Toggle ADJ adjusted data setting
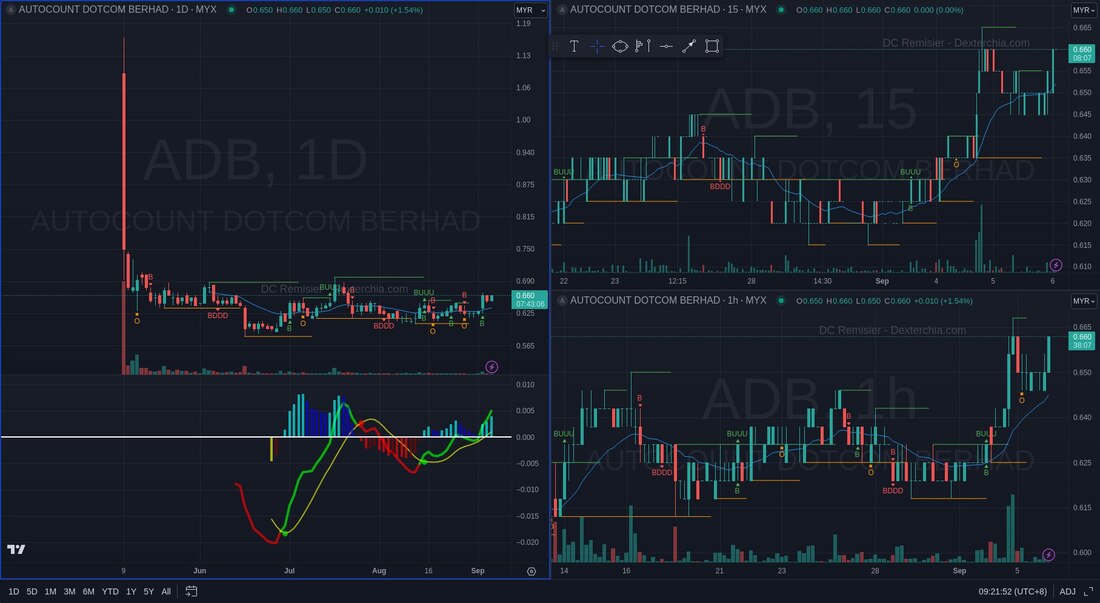Viewport: 1100px width, 603px height. [1067, 592]
